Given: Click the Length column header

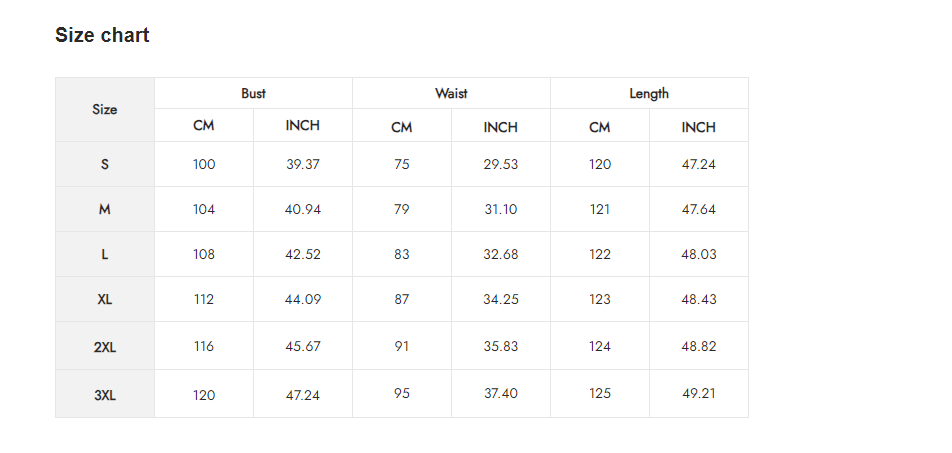Looking at the screenshot, I should (649, 94).
